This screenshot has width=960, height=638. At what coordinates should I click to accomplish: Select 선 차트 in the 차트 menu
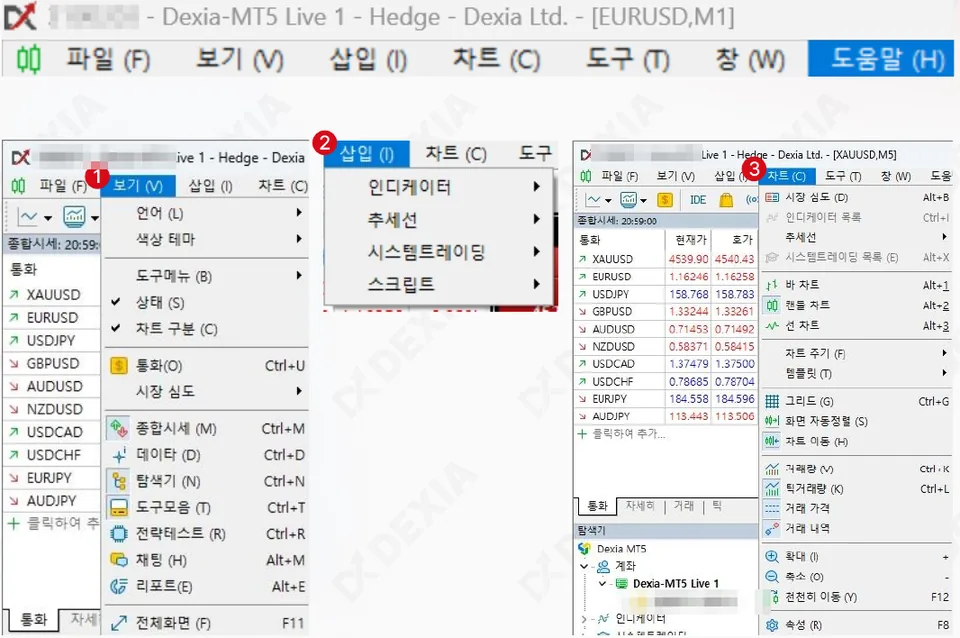pyautogui.click(x=857, y=325)
